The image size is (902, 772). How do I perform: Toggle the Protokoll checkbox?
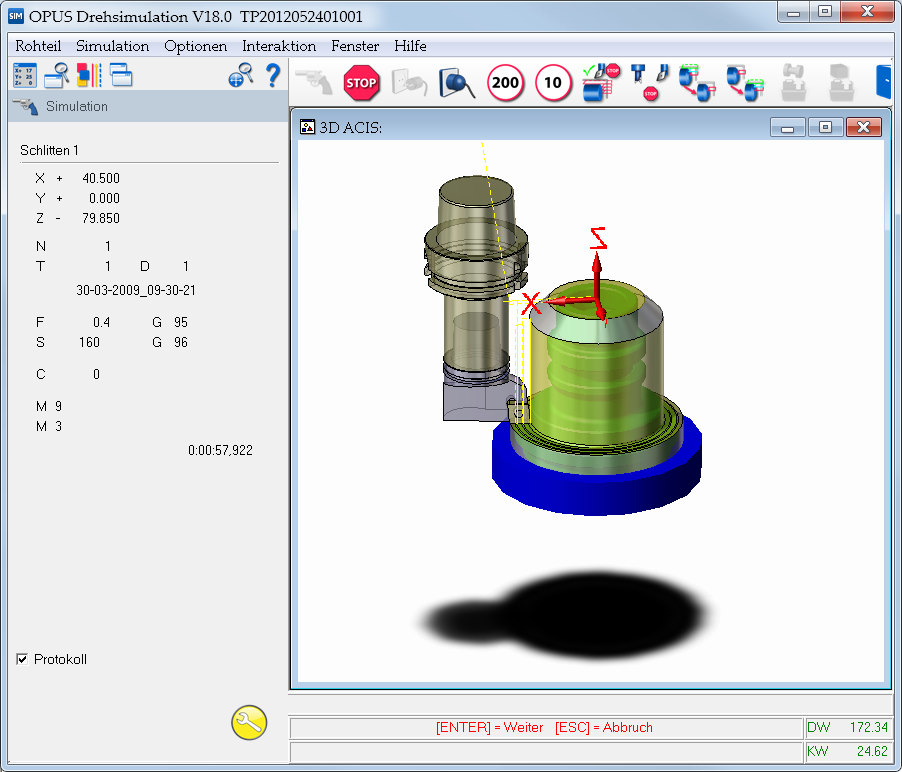coord(22,659)
